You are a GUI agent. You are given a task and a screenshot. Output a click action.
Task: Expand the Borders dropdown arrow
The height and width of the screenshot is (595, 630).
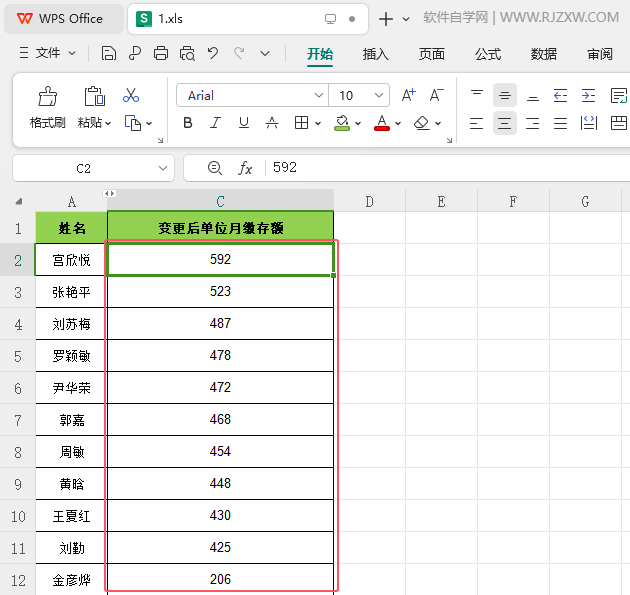click(318, 123)
